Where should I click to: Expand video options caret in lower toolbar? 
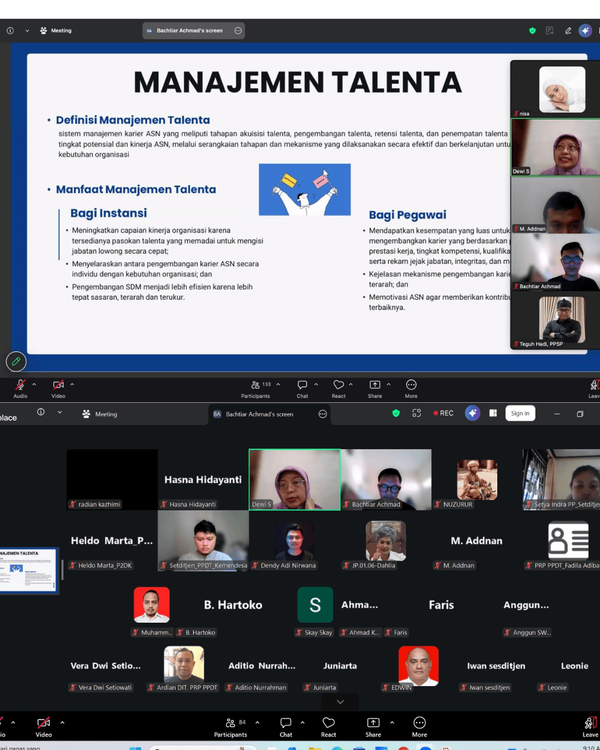tap(62, 722)
